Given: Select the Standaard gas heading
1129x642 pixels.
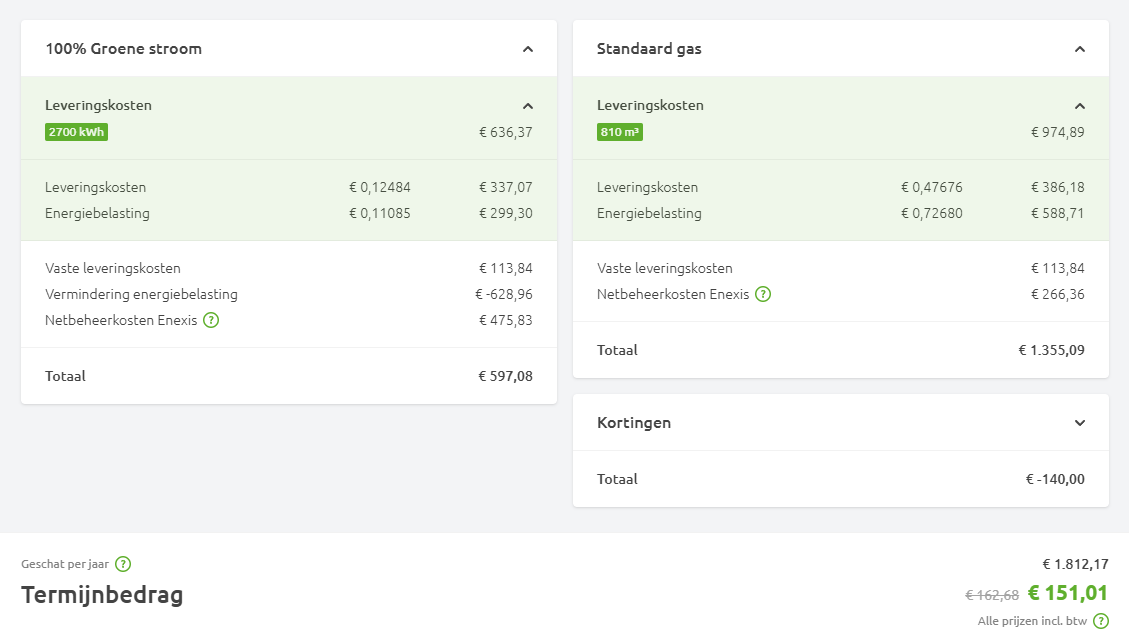Looking at the screenshot, I should [649, 49].
